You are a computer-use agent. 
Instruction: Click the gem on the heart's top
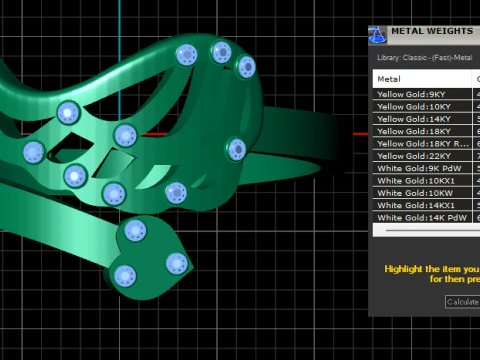tap(135, 230)
